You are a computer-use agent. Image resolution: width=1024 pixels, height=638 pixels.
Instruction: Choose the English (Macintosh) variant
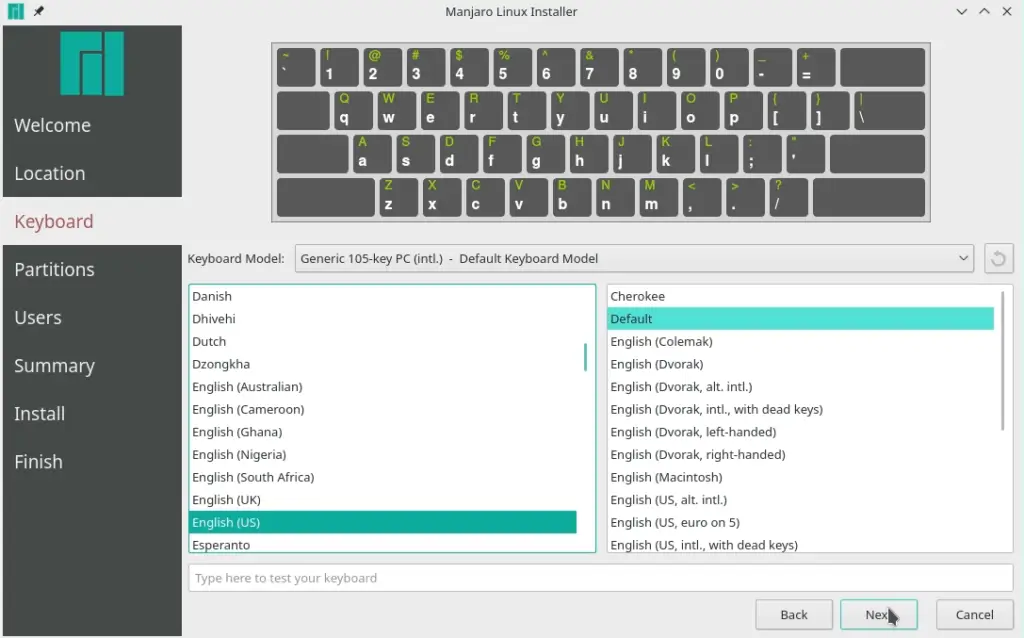[x=801, y=477]
